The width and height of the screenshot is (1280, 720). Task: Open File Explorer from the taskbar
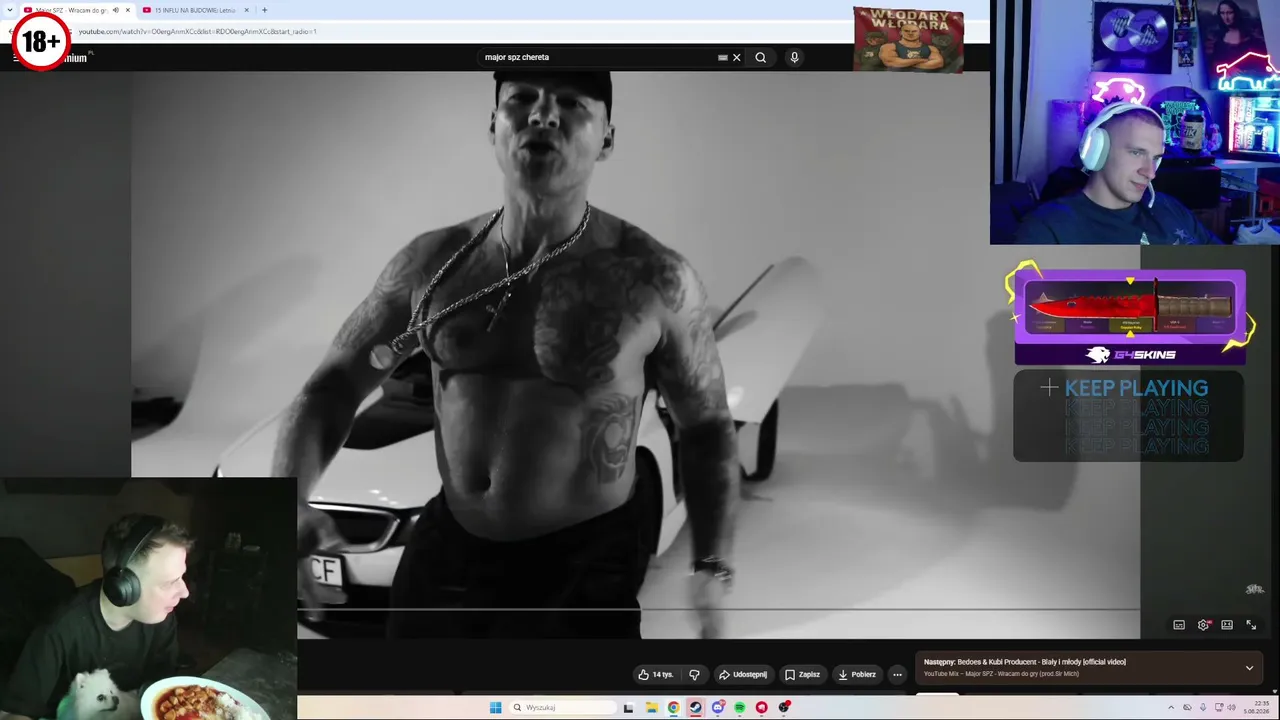[x=651, y=708]
